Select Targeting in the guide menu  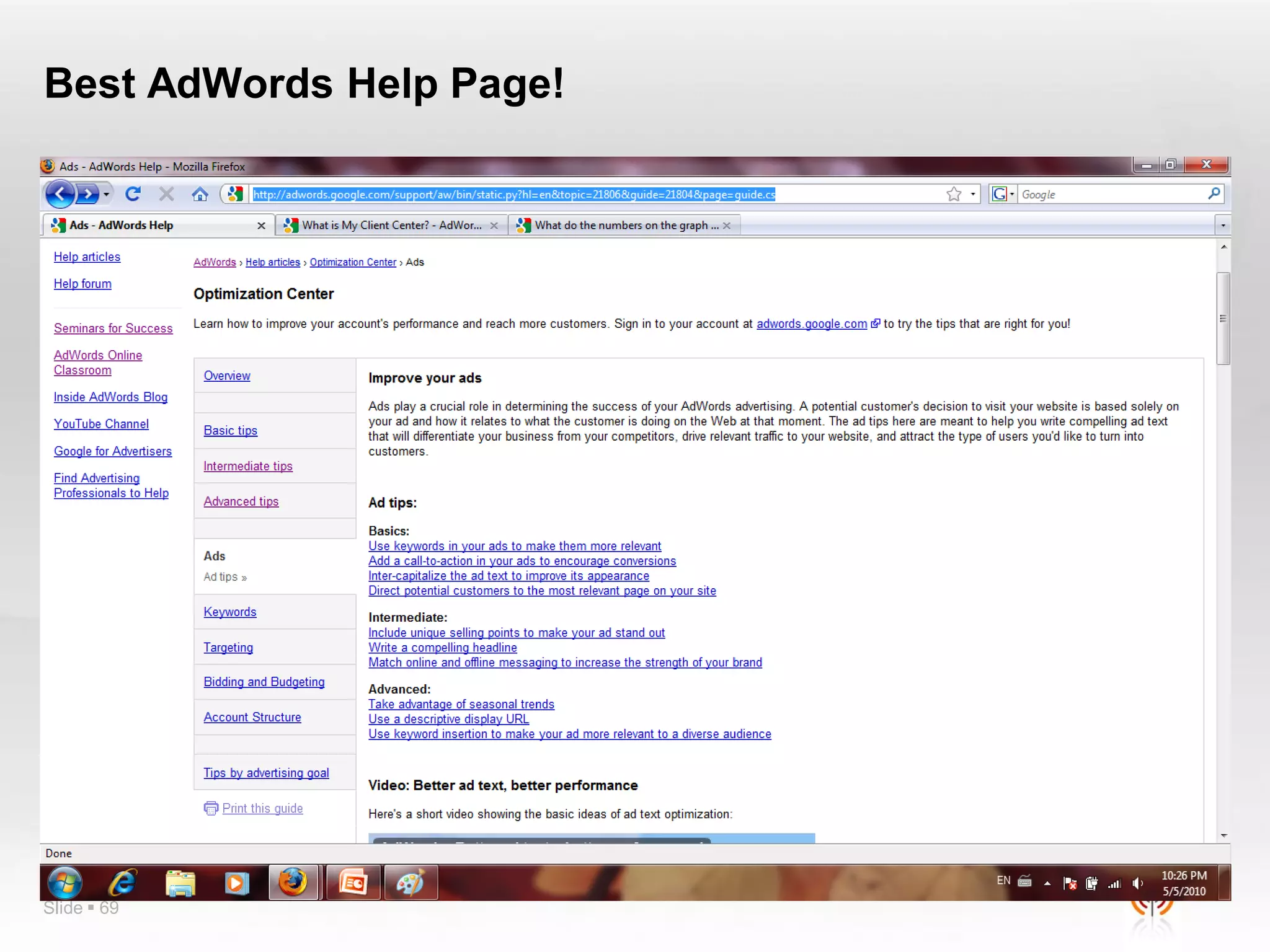[228, 648]
